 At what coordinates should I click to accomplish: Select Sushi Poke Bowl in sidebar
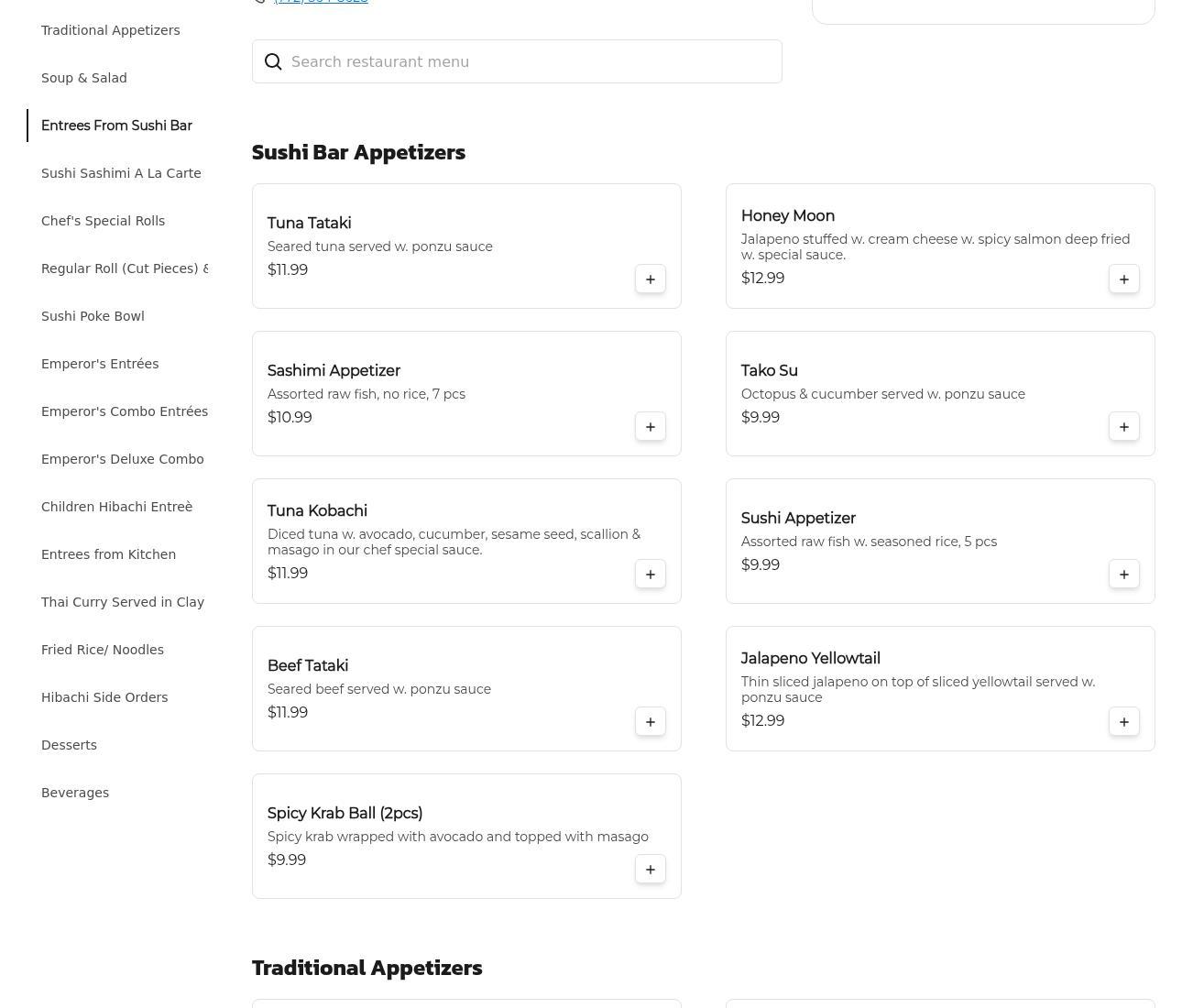(x=93, y=316)
